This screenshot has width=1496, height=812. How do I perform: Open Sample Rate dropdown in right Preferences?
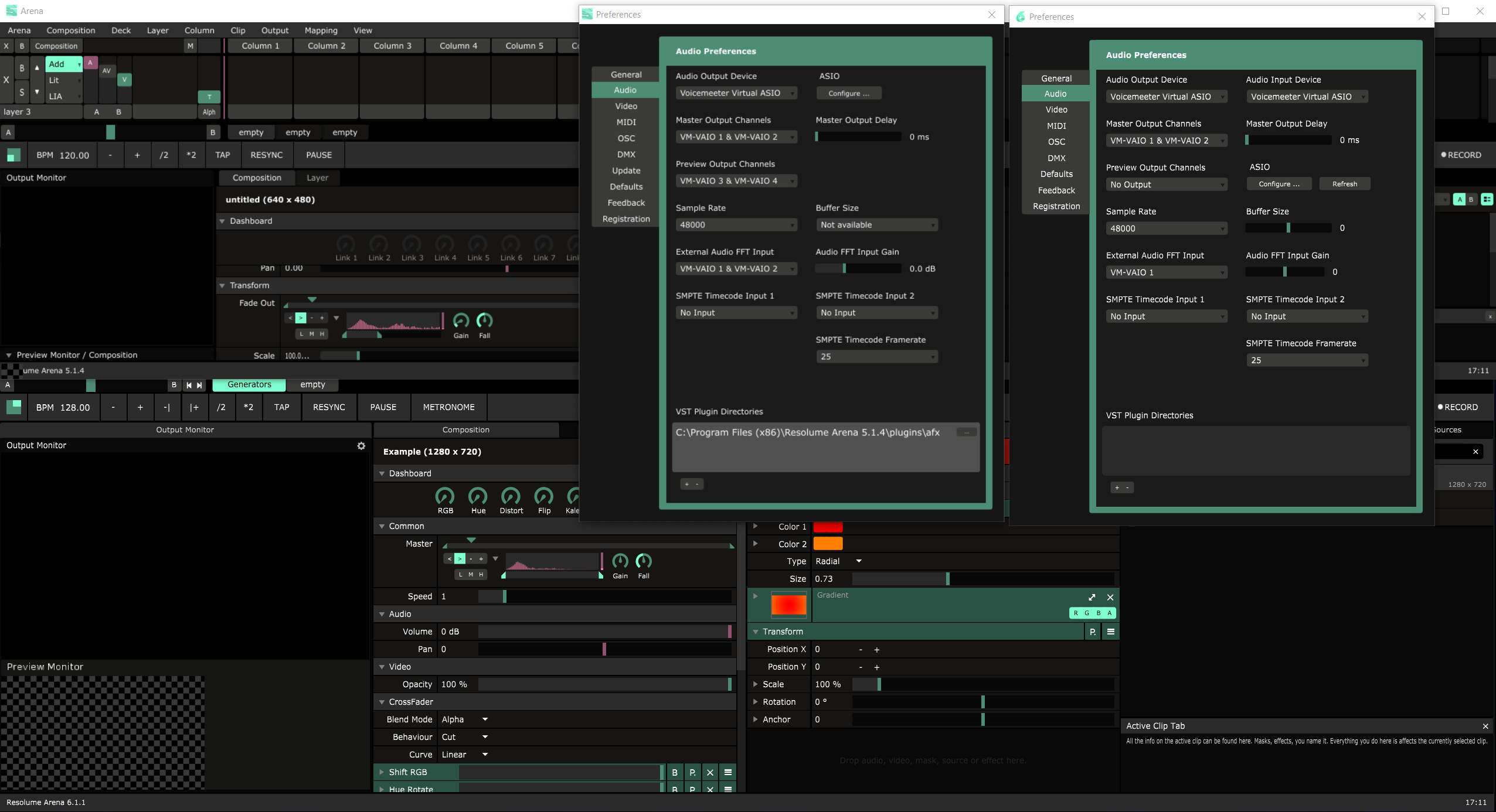coord(1166,228)
